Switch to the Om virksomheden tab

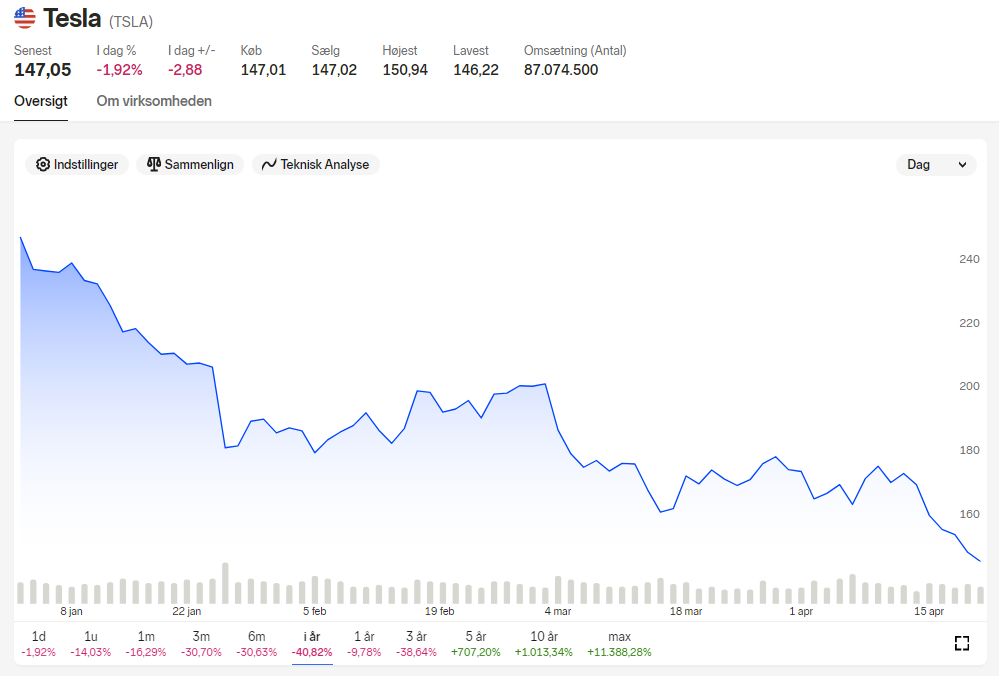(154, 101)
